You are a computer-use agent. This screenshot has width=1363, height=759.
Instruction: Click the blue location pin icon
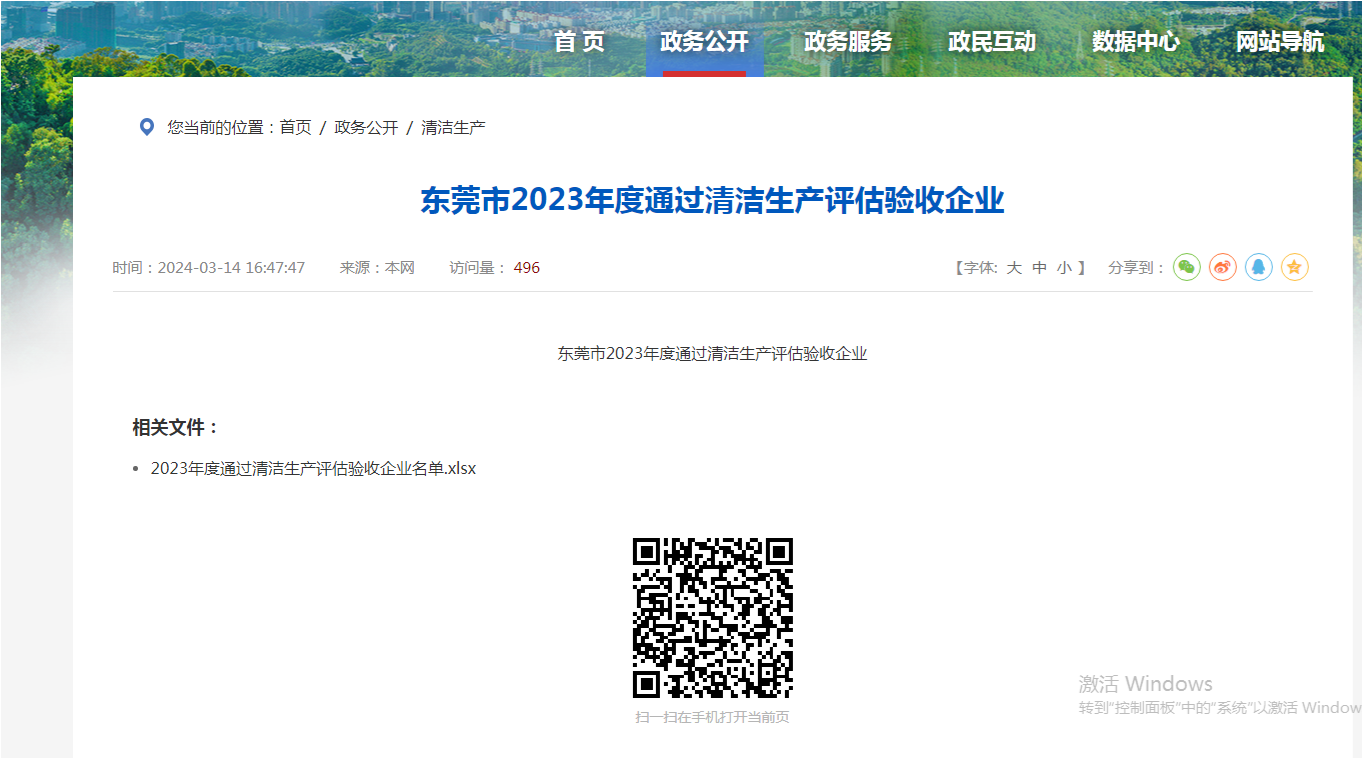tap(147, 127)
